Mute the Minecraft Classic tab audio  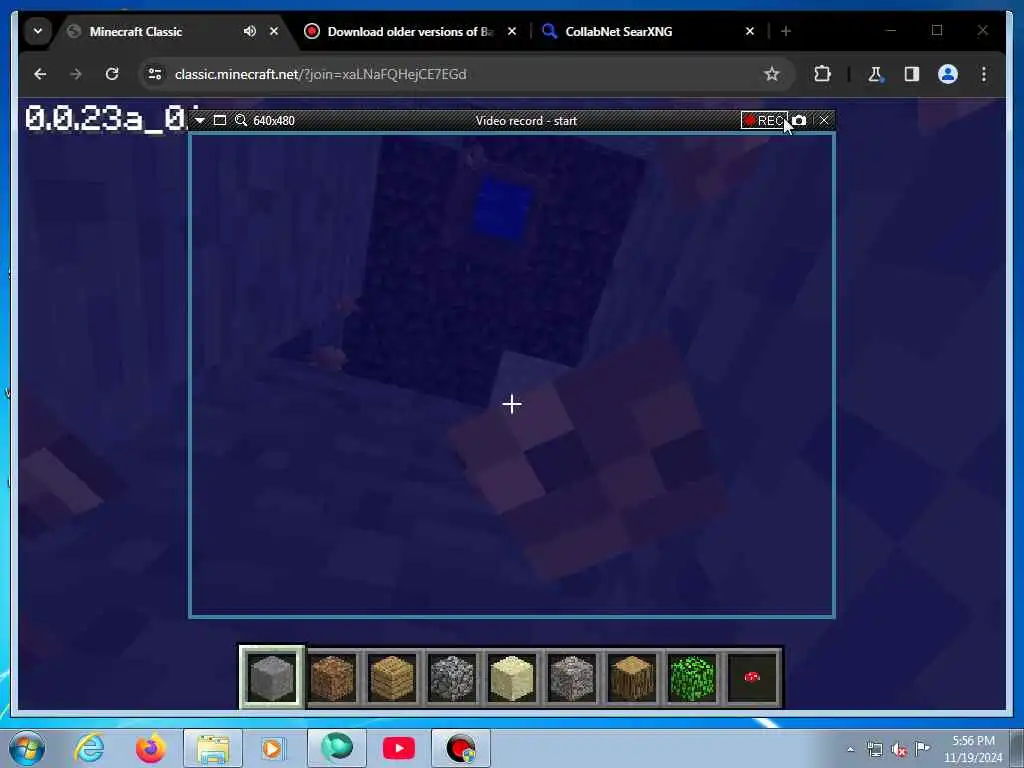pyautogui.click(x=249, y=31)
